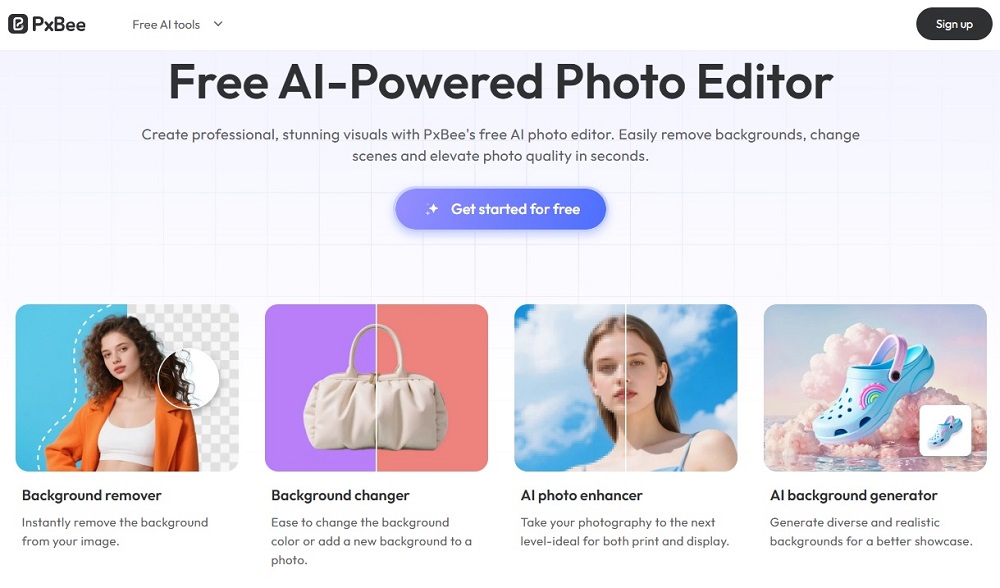Select the AI photo enhancer title link
This screenshot has width=1000, height=588.
click(x=582, y=496)
